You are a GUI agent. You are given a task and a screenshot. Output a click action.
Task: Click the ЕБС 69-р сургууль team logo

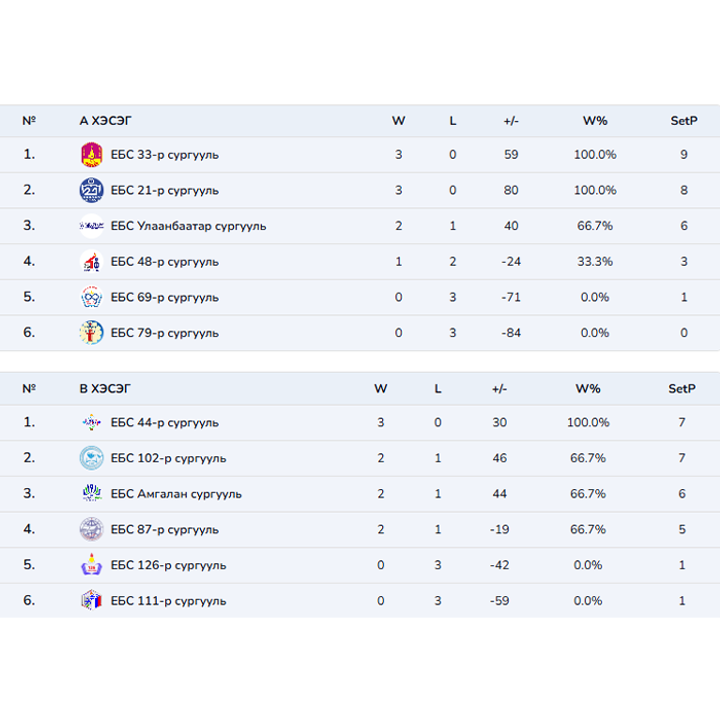point(91,297)
